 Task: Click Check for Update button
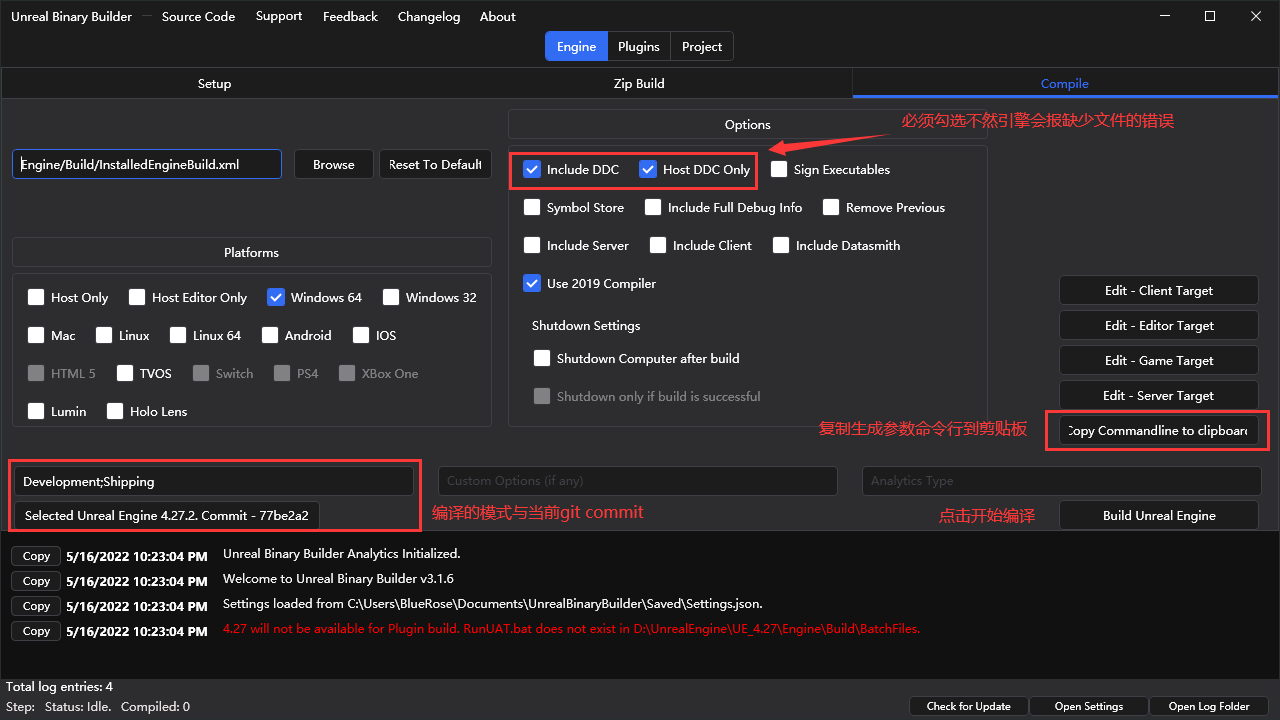tap(969, 706)
